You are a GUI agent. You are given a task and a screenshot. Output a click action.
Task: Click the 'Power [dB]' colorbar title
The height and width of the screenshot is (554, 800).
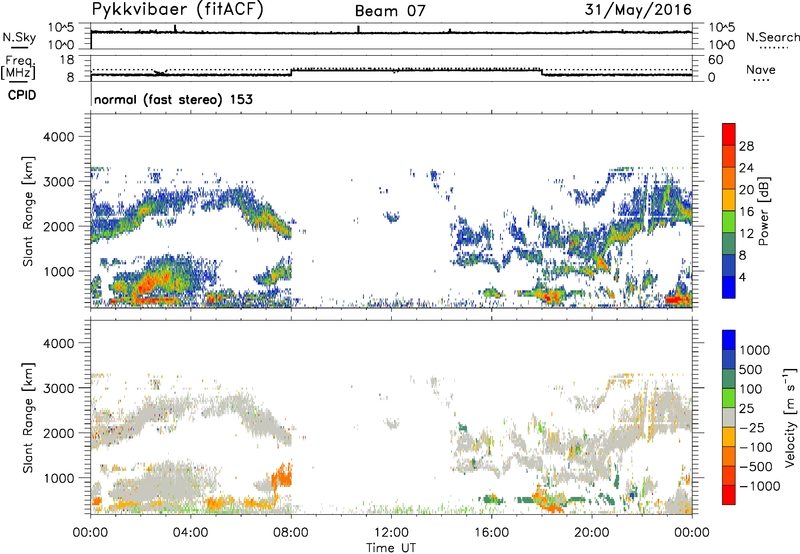click(x=763, y=211)
